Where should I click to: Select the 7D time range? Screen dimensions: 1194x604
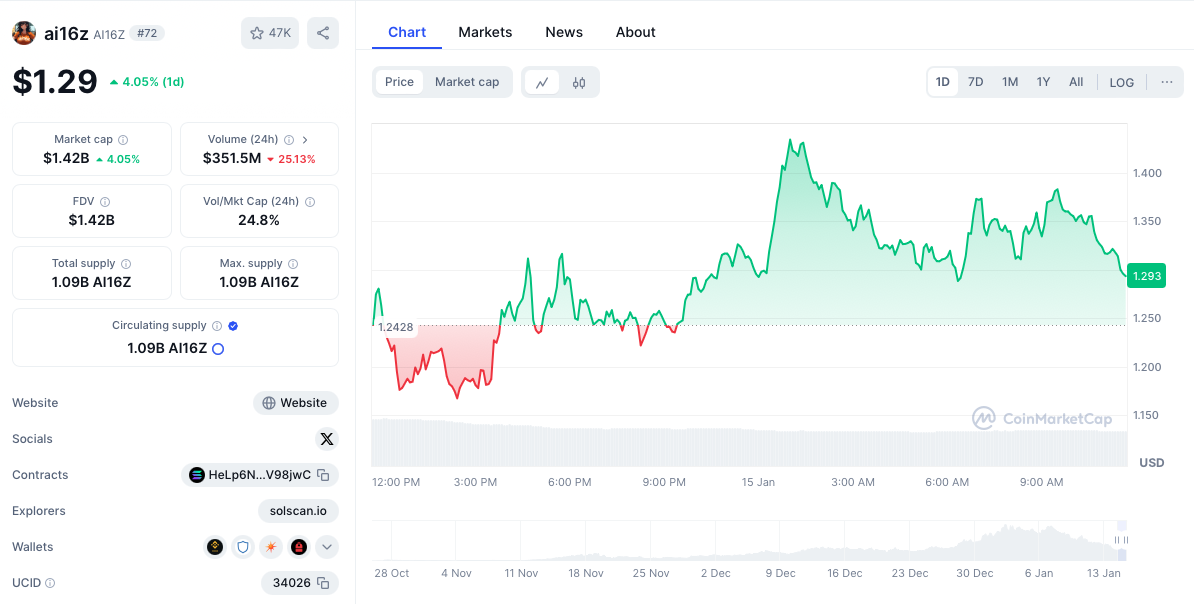tap(975, 82)
